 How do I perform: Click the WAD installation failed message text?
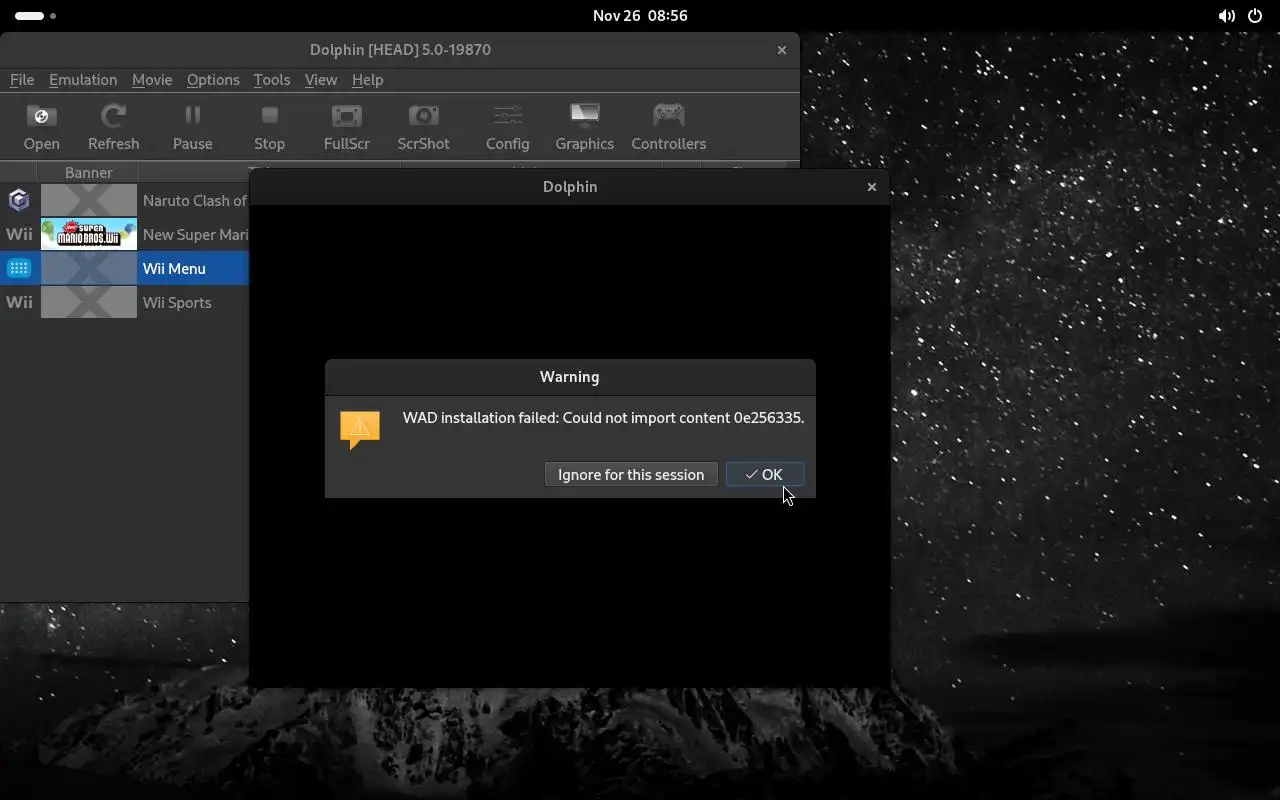pyautogui.click(x=603, y=418)
